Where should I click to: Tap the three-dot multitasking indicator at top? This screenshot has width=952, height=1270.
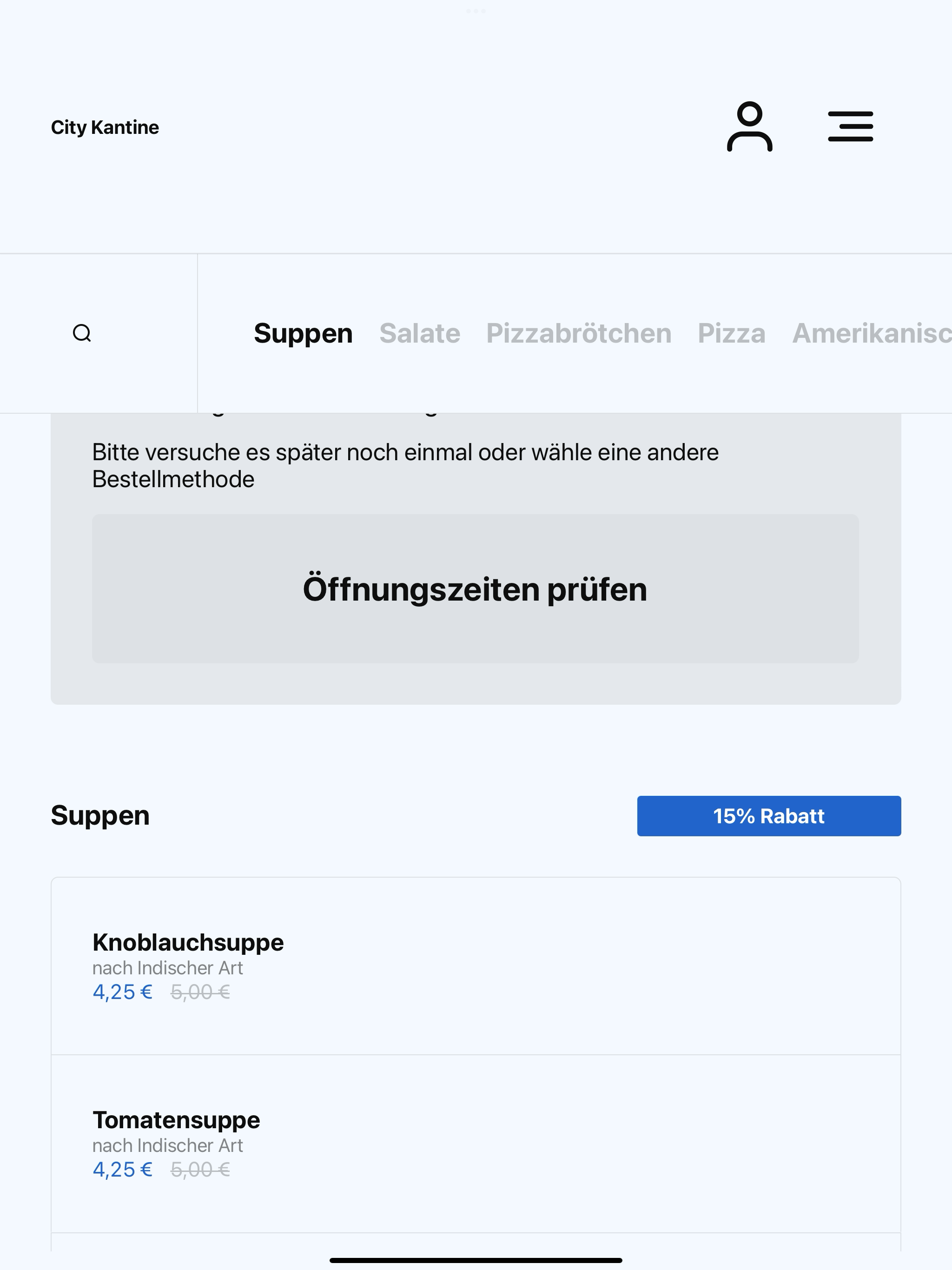476,11
